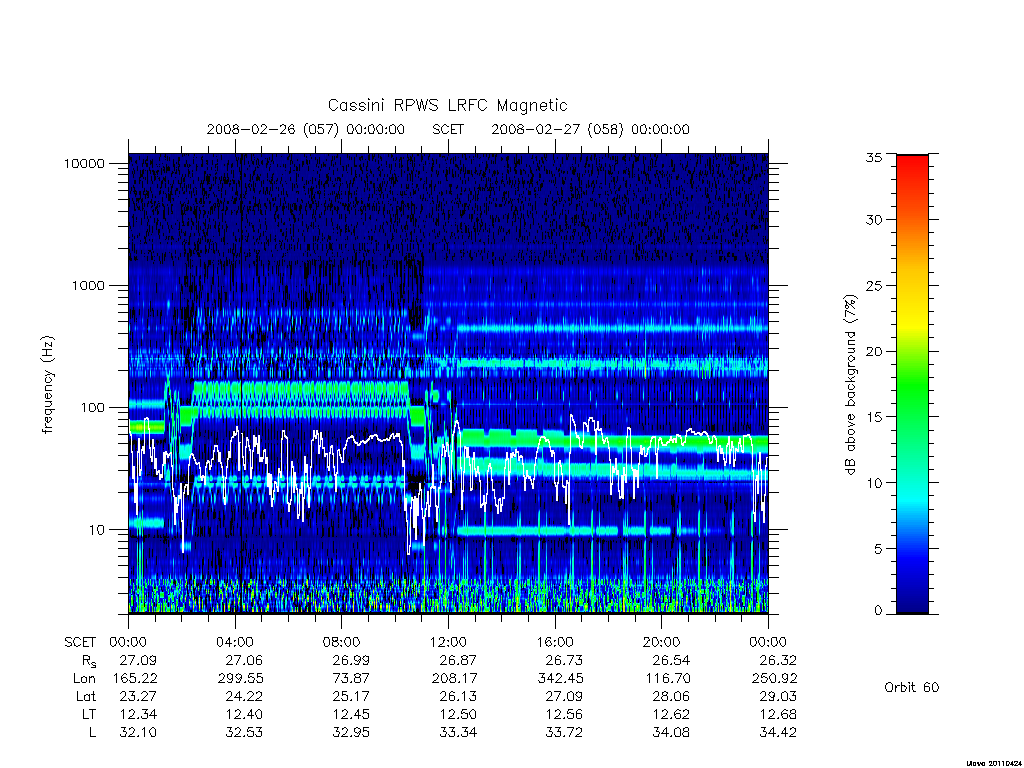Screen dimensions: 1024x768
Task: Click the 'L' row label
Action: [92, 732]
